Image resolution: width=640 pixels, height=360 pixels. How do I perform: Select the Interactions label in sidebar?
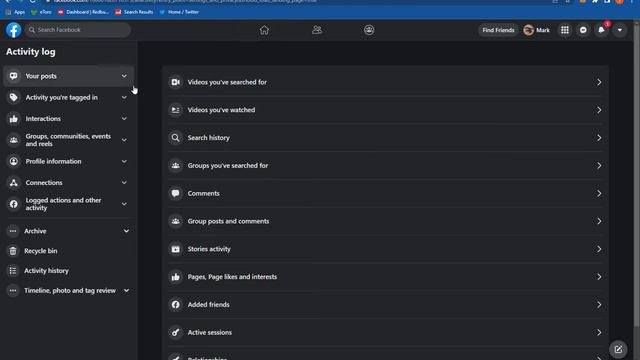43,119
